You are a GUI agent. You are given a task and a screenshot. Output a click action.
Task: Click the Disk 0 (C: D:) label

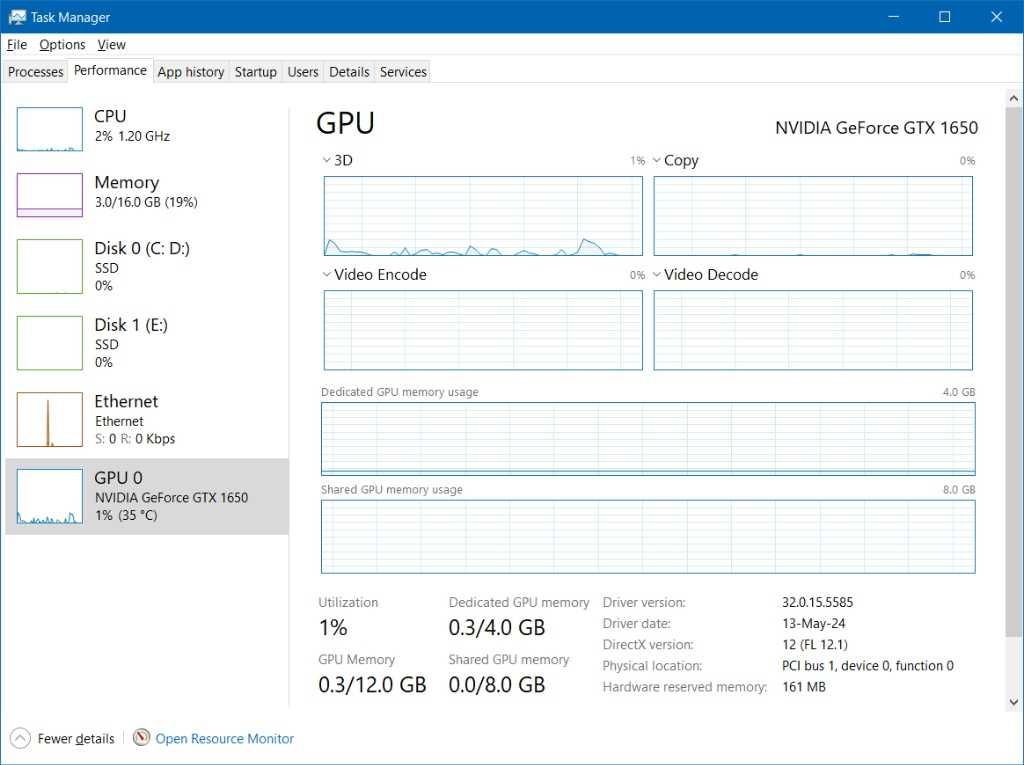coord(142,248)
